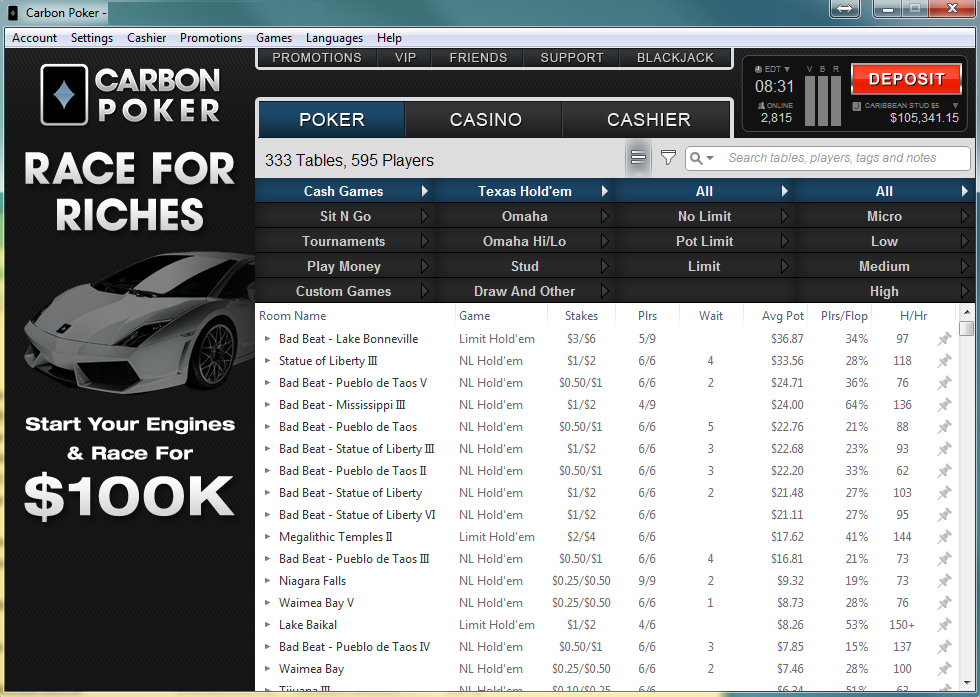
Task: Expand the Megalithic Temples II row
Action: pyautogui.click(x=267, y=537)
